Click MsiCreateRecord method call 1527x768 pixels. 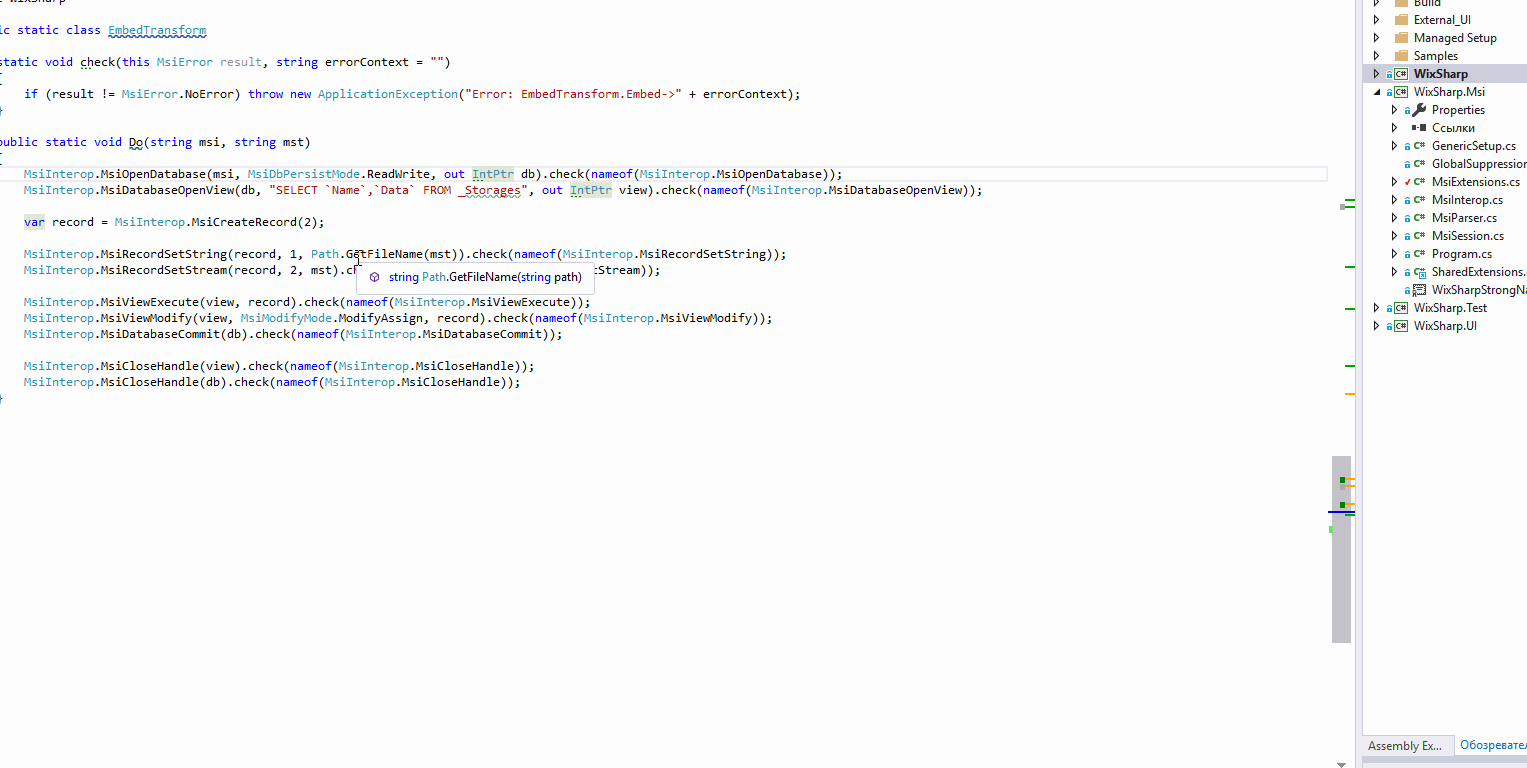[x=245, y=222]
